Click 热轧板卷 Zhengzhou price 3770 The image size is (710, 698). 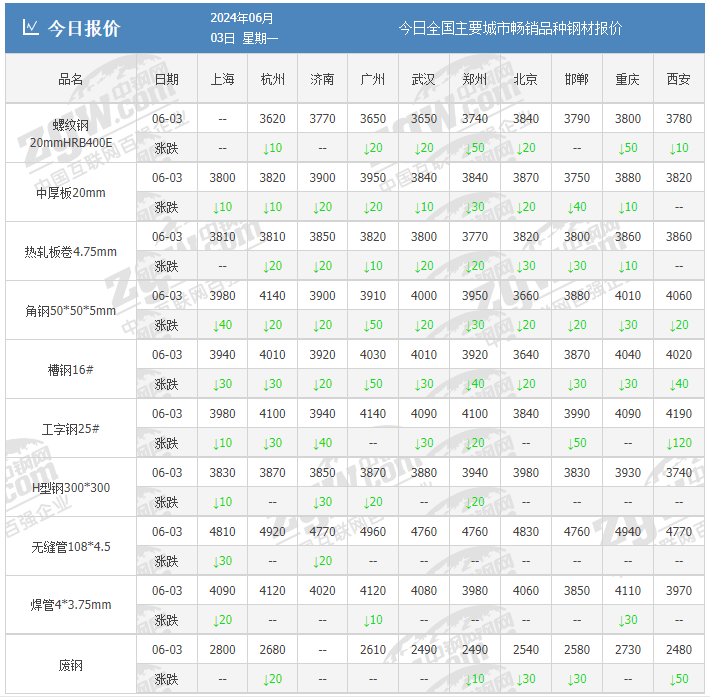pyautogui.click(x=475, y=236)
